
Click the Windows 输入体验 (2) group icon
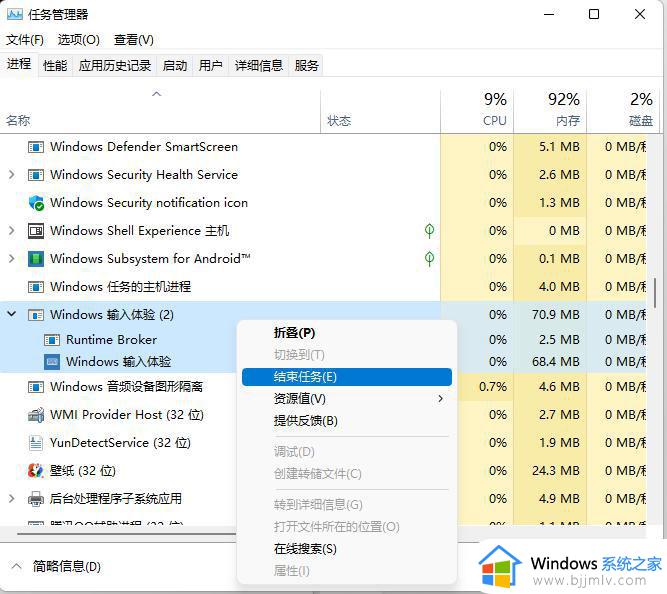click(36, 315)
